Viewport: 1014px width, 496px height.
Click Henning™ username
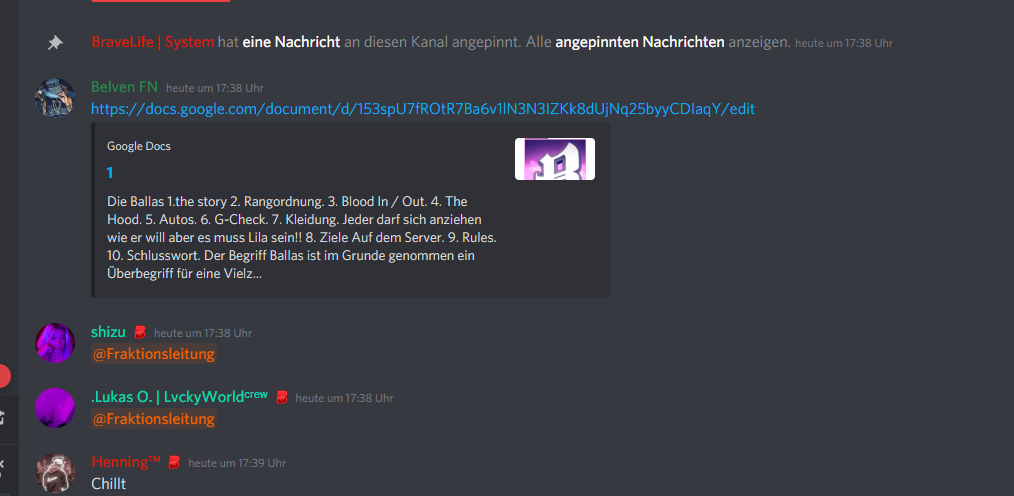coord(125,462)
